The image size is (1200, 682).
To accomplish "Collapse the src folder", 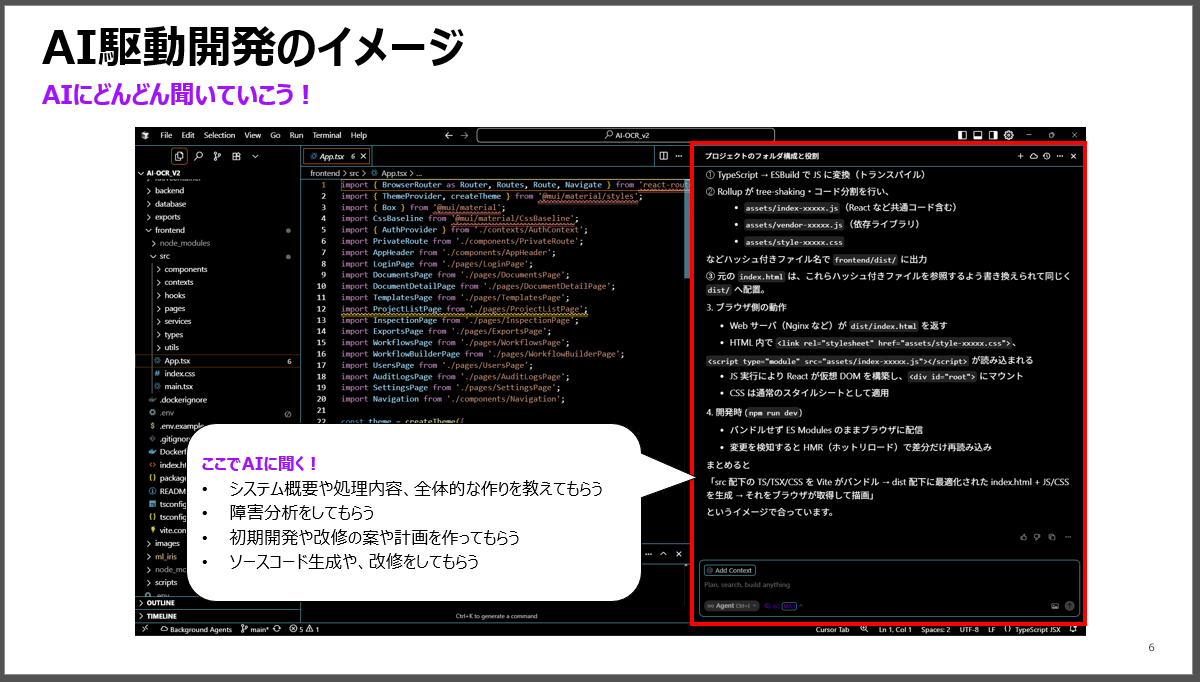I will click(x=217, y=256).
